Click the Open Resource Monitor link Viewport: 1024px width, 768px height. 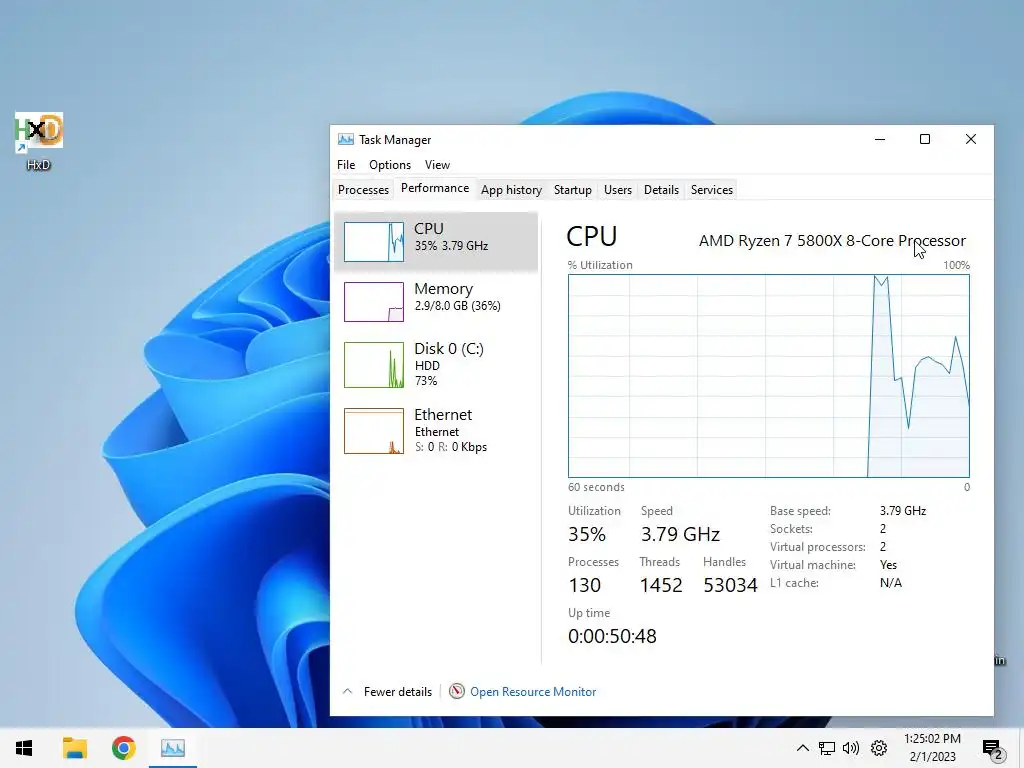[x=533, y=692]
